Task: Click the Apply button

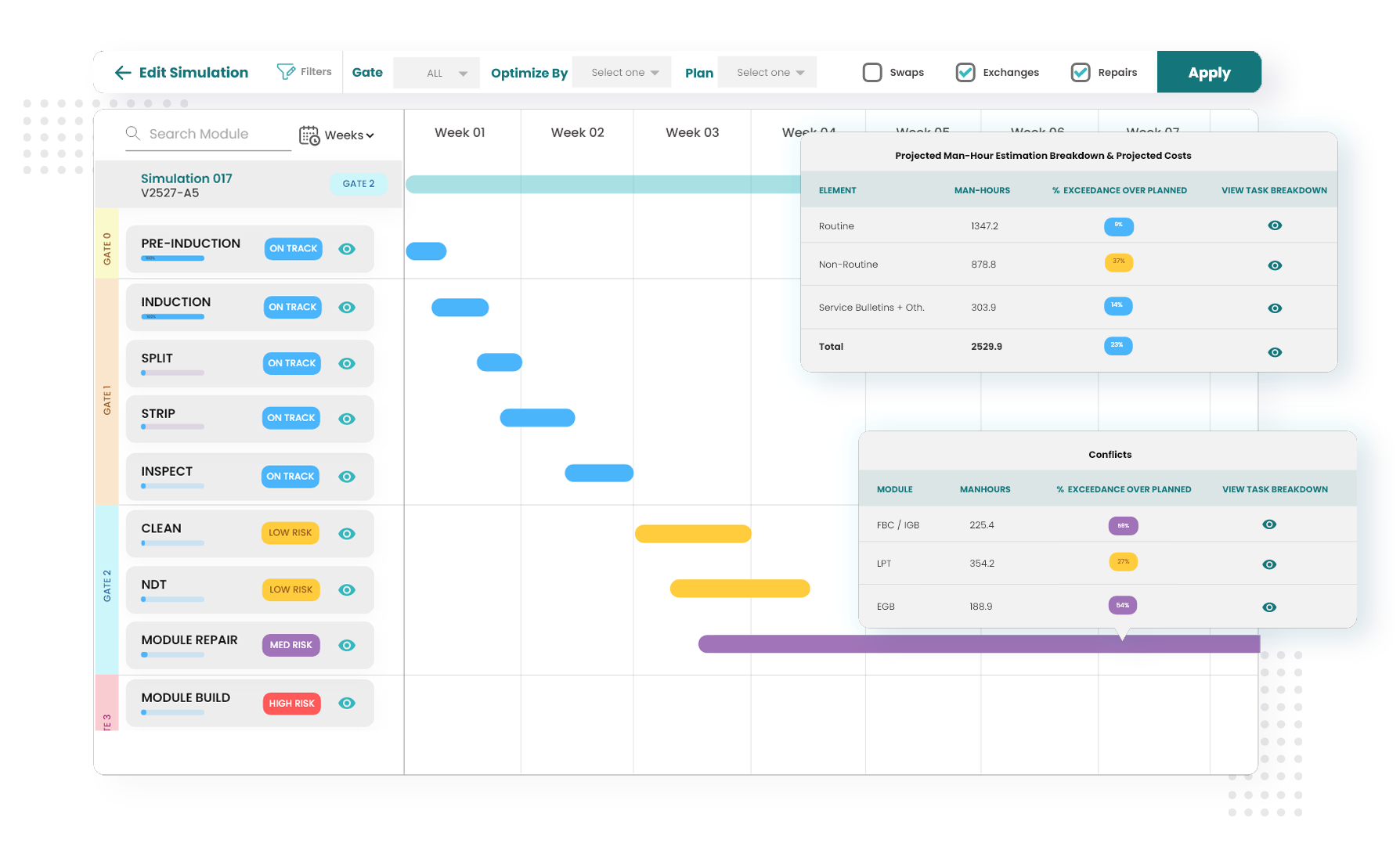Action: point(1209,72)
